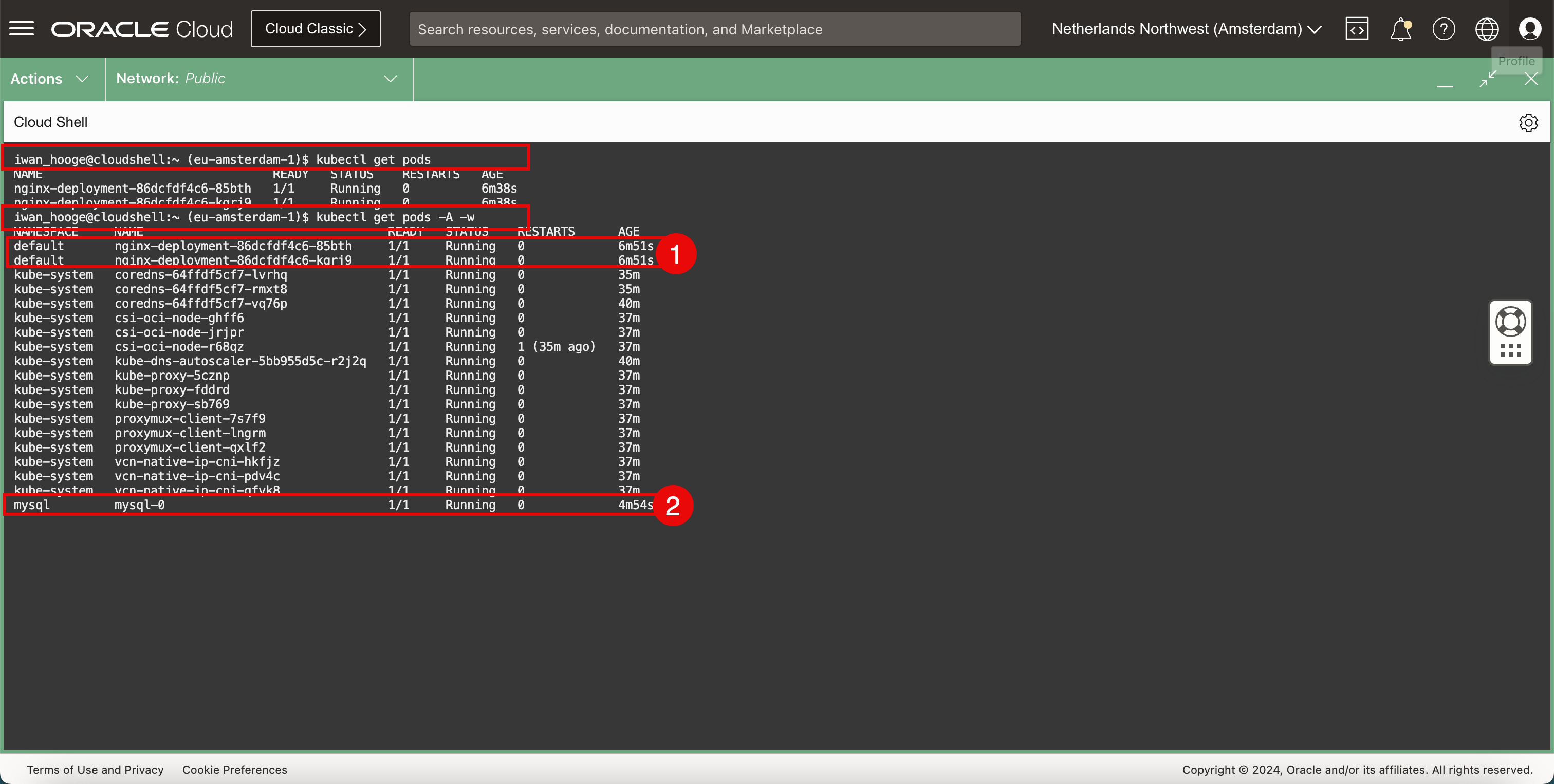The width and height of the screenshot is (1554, 784).
Task: Open the Cookie Preferences link
Action: (x=235, y=770)
